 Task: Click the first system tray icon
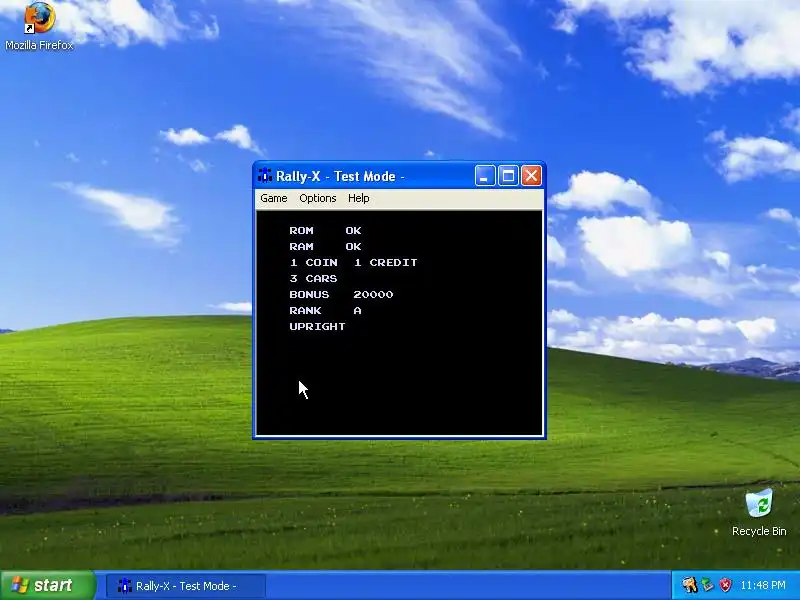click(689, 585)
